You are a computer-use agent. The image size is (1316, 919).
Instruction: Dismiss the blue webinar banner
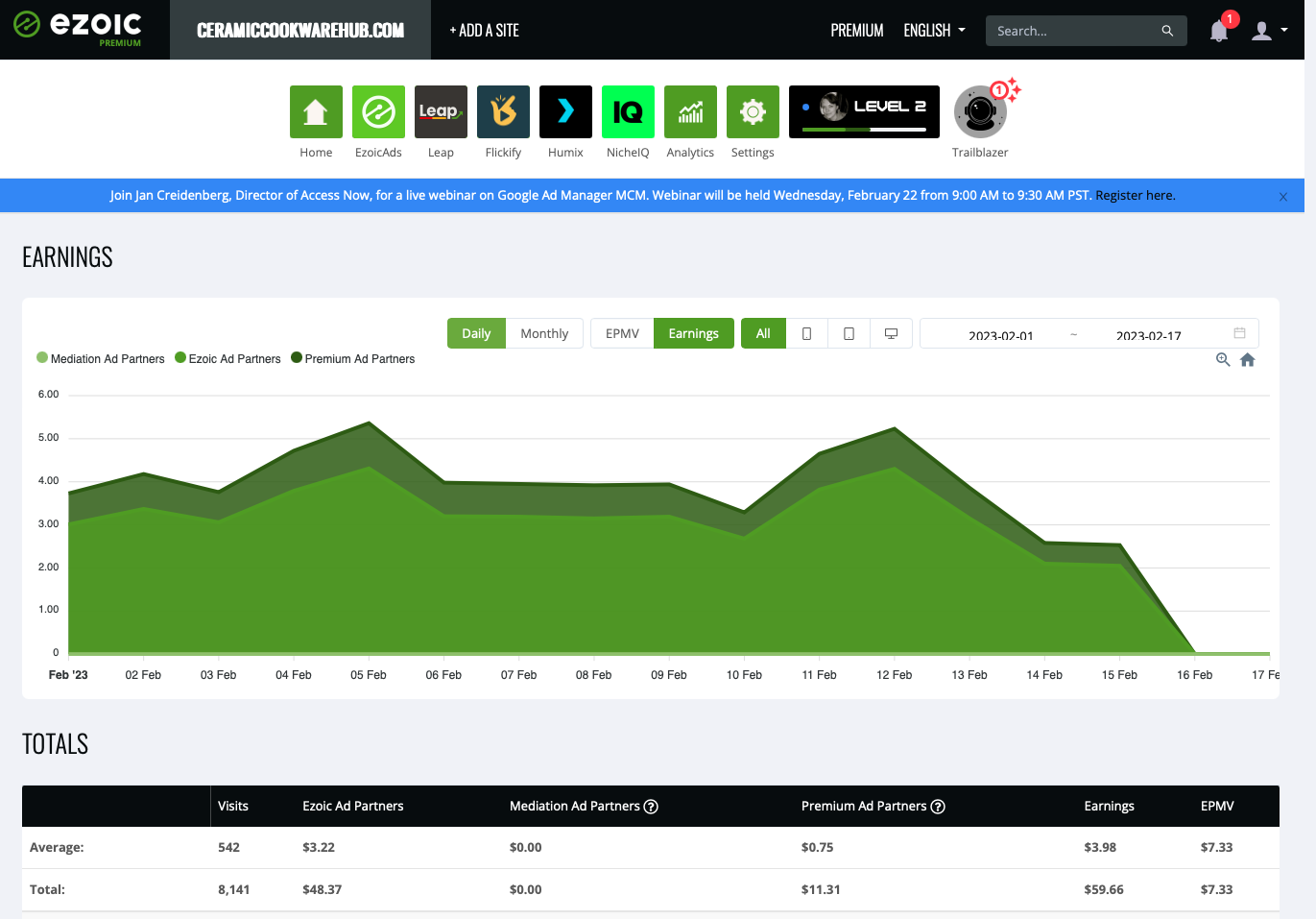coord(1283,196)
